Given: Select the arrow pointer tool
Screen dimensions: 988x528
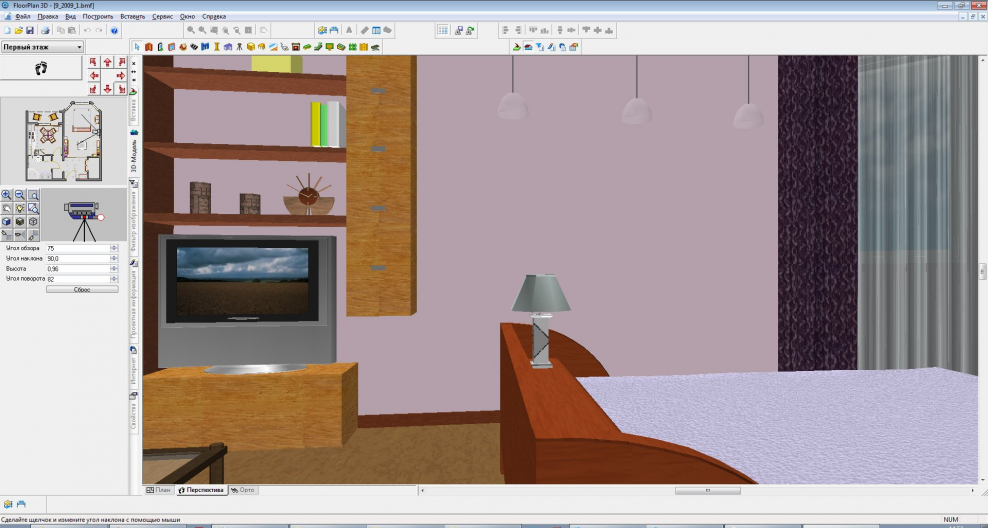Looking at the screenshot, I should pos(137,47).
